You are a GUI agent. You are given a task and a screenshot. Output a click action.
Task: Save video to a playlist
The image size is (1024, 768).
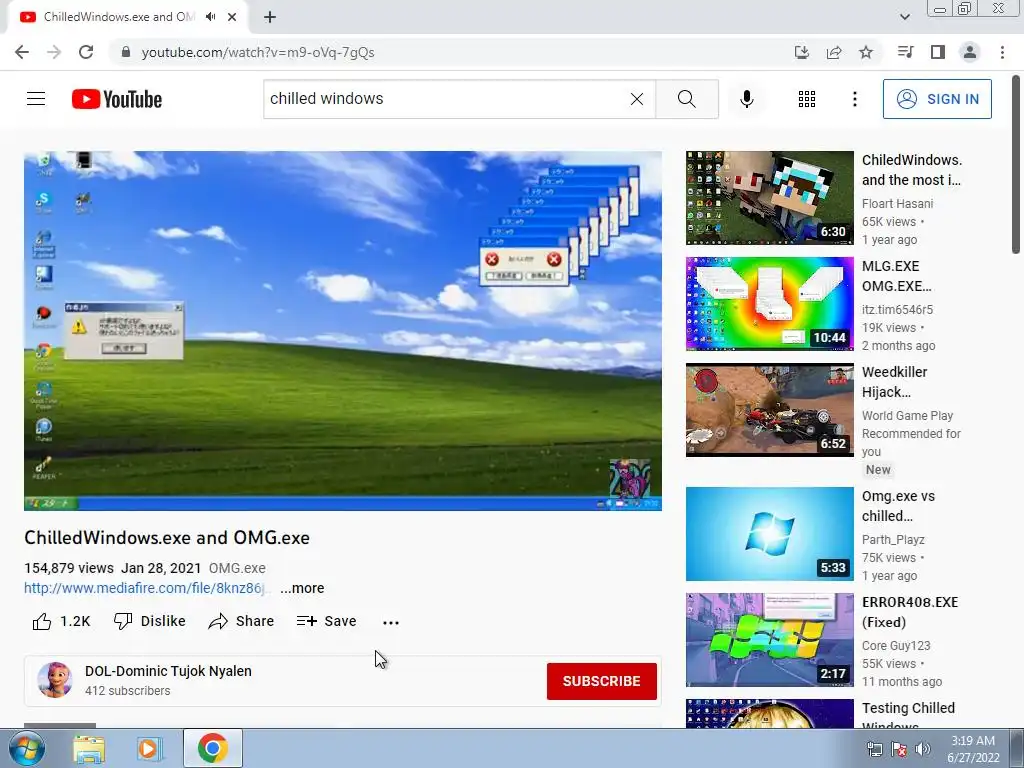[x=327, y=621]
